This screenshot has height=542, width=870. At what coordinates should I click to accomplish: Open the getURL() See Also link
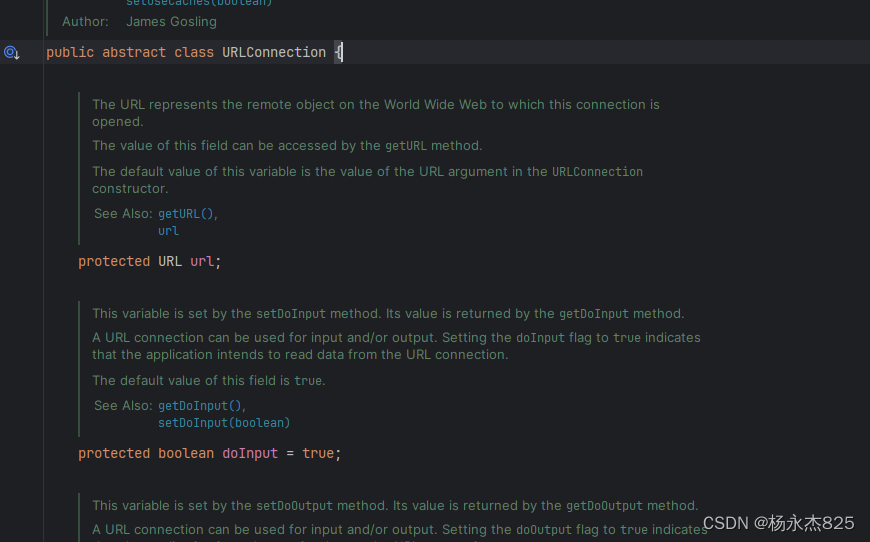[x=186, y=214]
